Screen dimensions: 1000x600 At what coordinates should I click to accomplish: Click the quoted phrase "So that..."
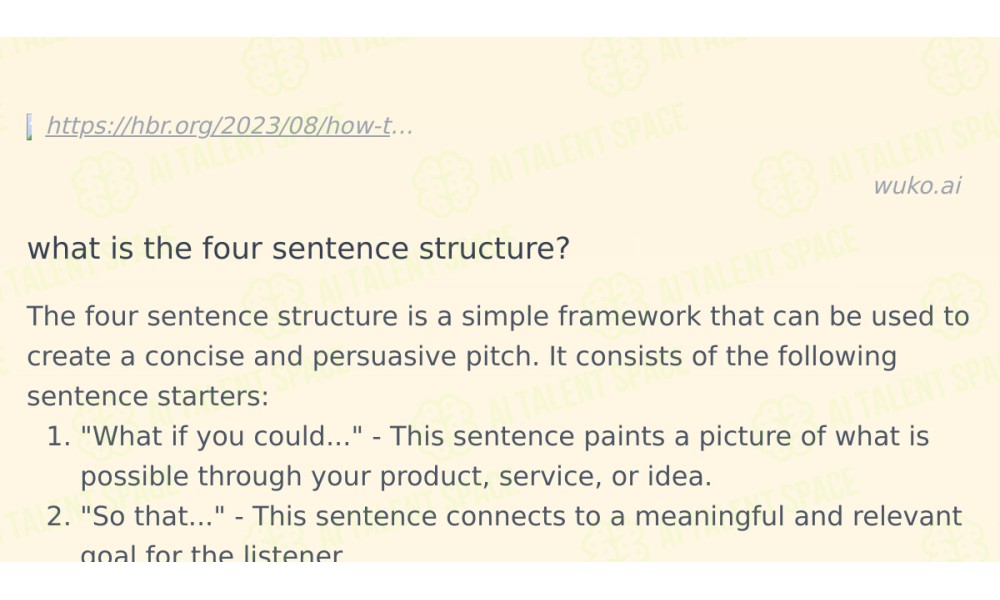152,516
